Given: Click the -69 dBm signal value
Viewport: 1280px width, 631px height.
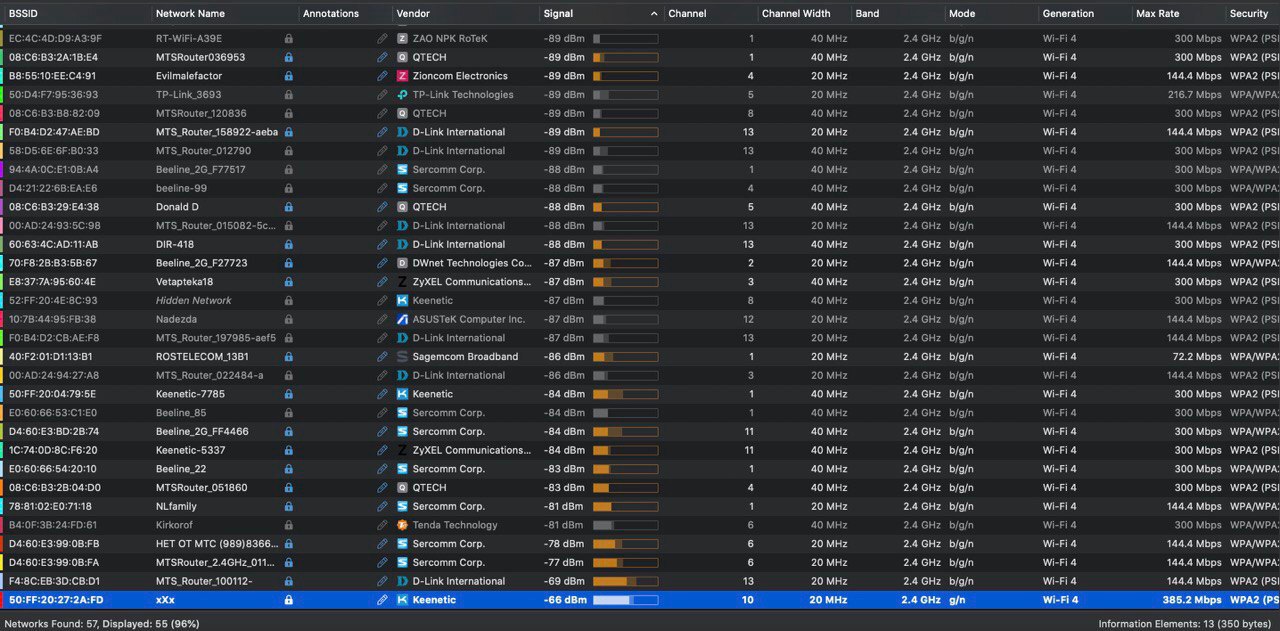Looking at the screenshot, I should click(564, 581).
